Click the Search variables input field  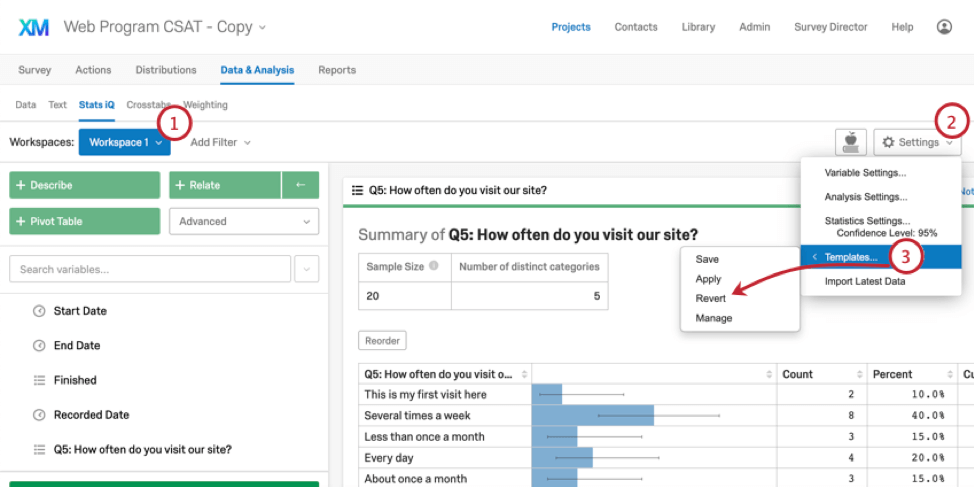coord(150,269)
